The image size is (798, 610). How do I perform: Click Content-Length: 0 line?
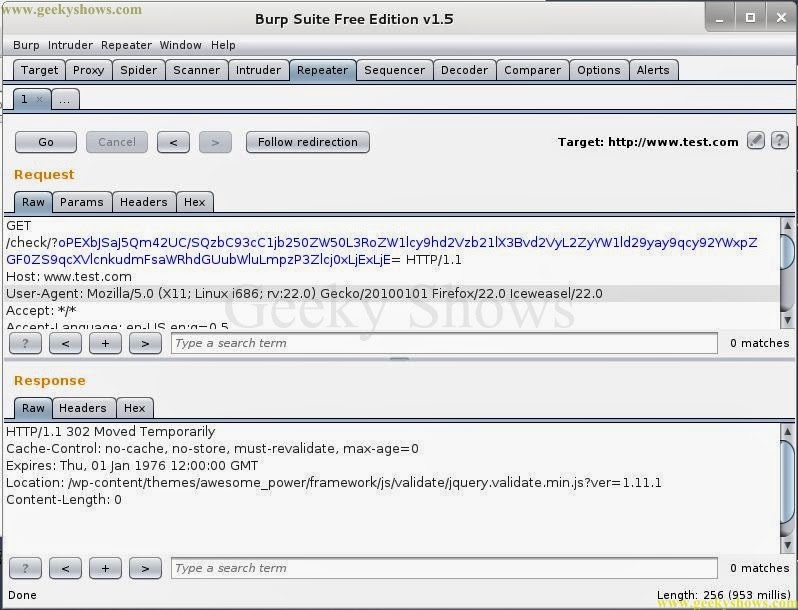[x=64, y=500]
